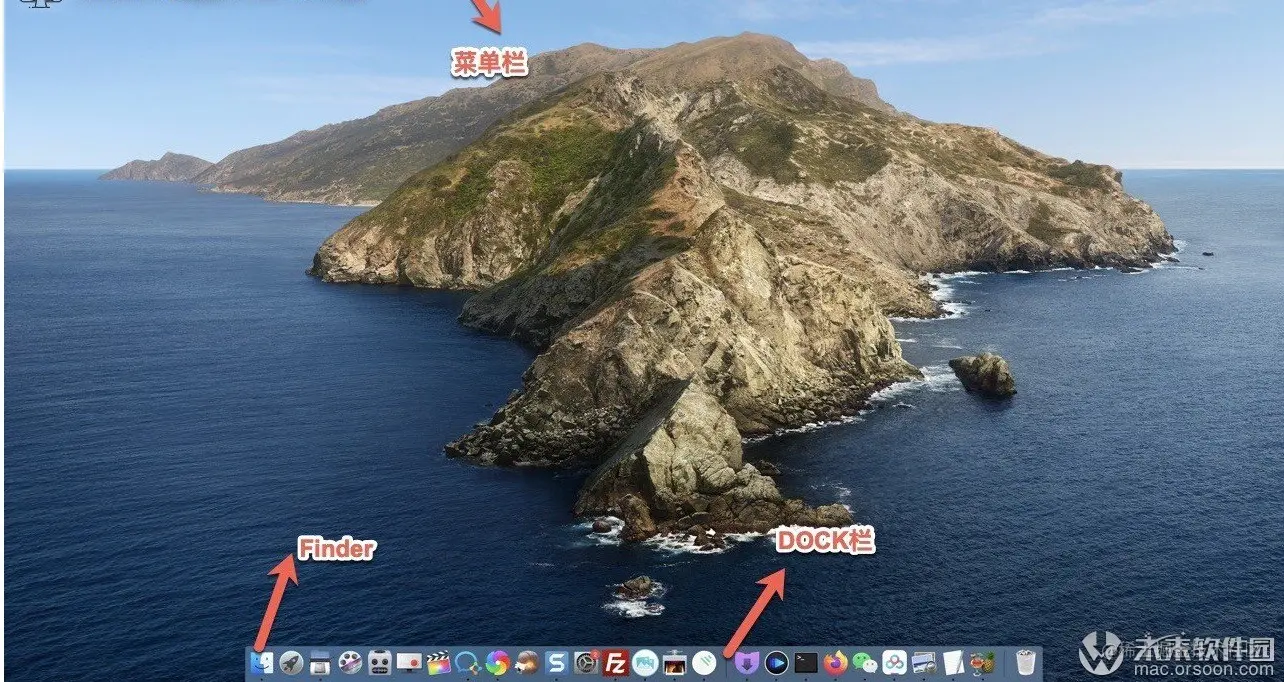The width and height of the screenshot is (1284, 682).
Task: Launch Terminal from the Dock
Action: tap(806, 662)
